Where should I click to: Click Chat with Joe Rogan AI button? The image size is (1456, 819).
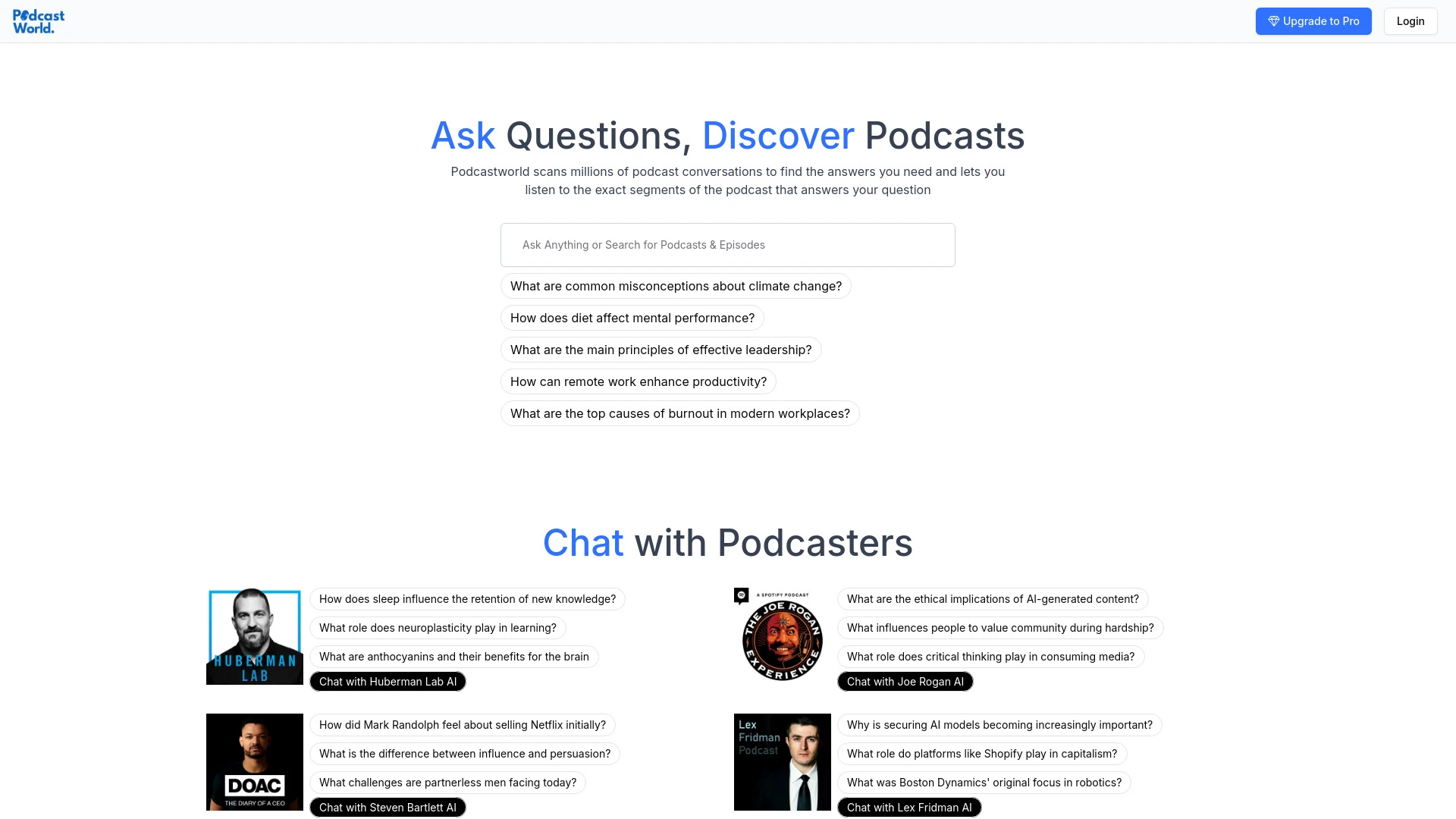coord(905,681)
